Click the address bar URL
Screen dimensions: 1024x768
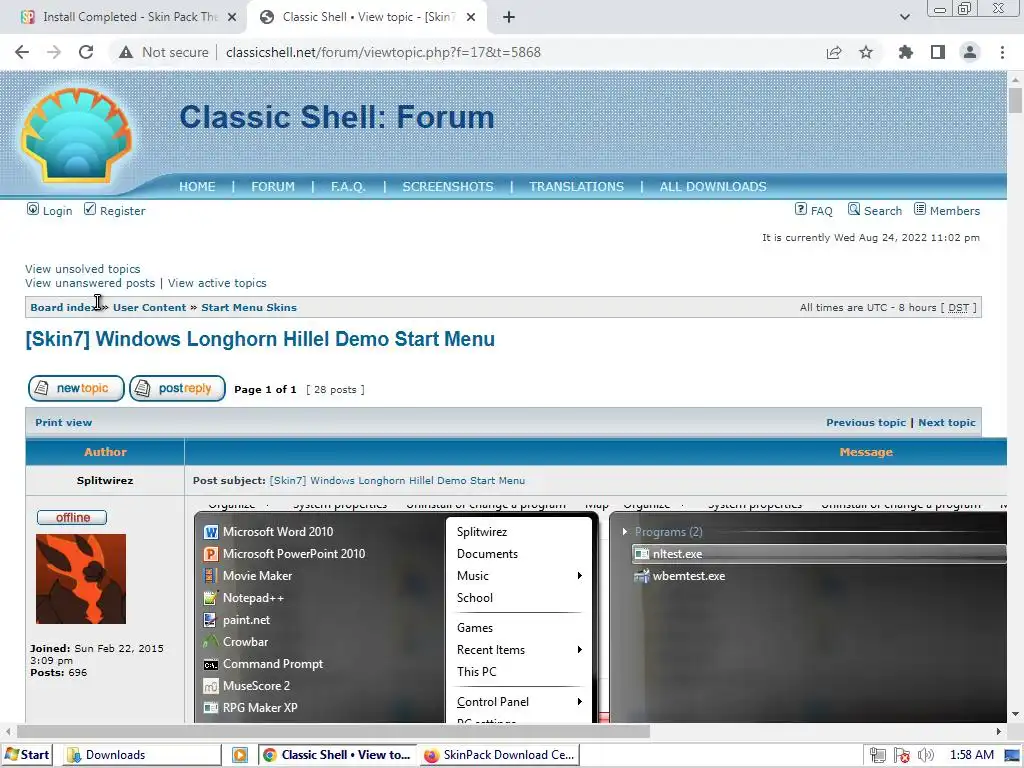[x=383, y=52]
